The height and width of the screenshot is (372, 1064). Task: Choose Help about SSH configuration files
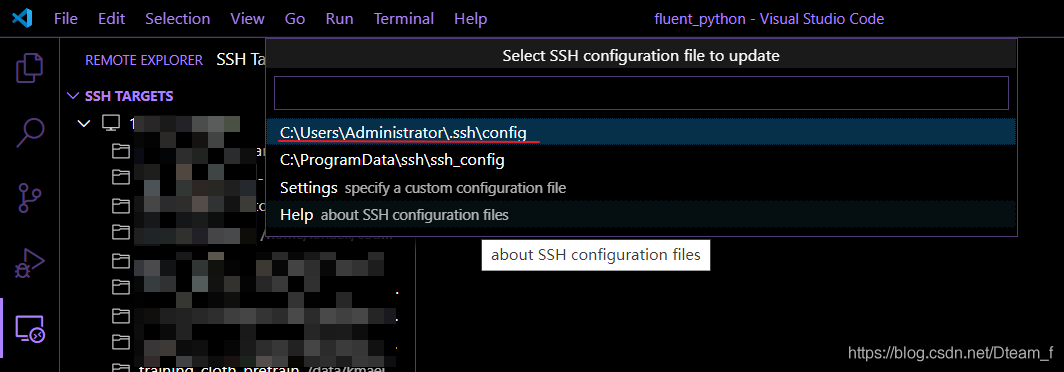(641, 215)
